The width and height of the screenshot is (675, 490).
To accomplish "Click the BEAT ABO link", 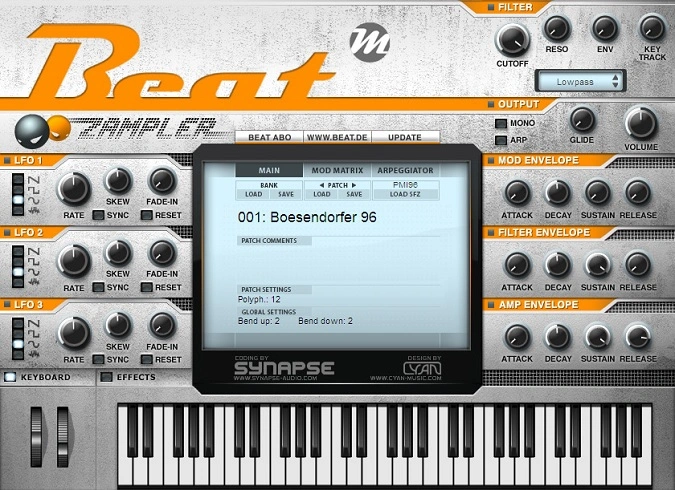I will click(269, 137).
